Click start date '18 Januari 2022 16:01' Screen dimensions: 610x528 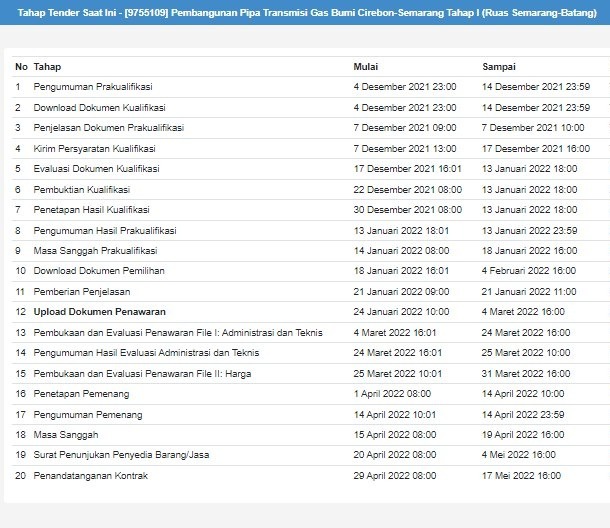pyautogui.click(x=401, y=271)
